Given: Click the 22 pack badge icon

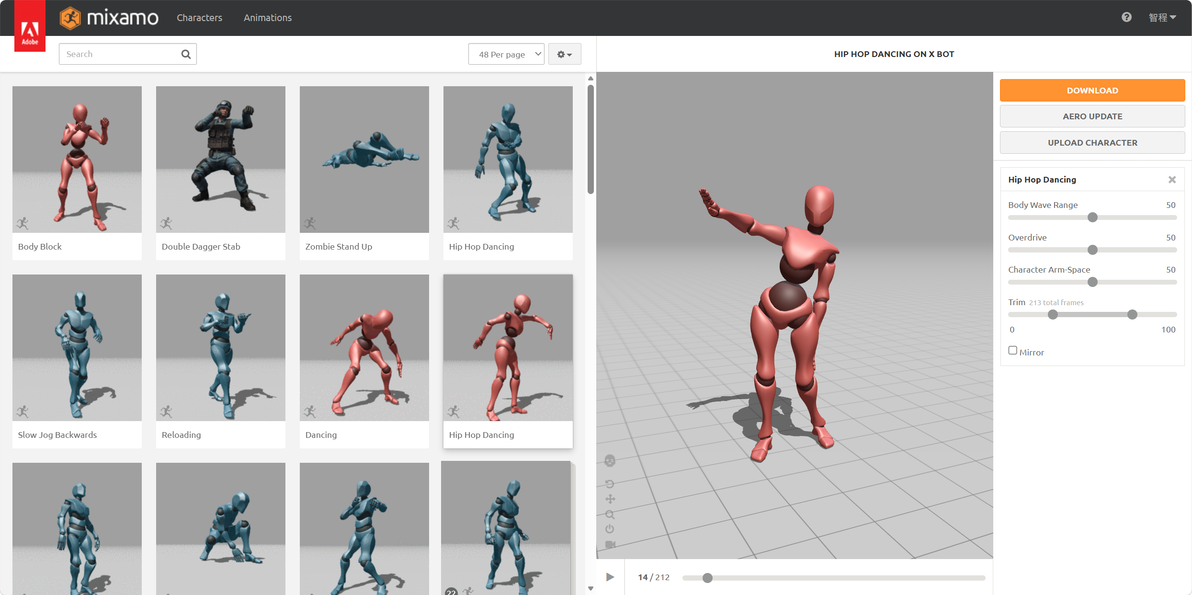Looking at the screenshot, I should pos(451,592).
